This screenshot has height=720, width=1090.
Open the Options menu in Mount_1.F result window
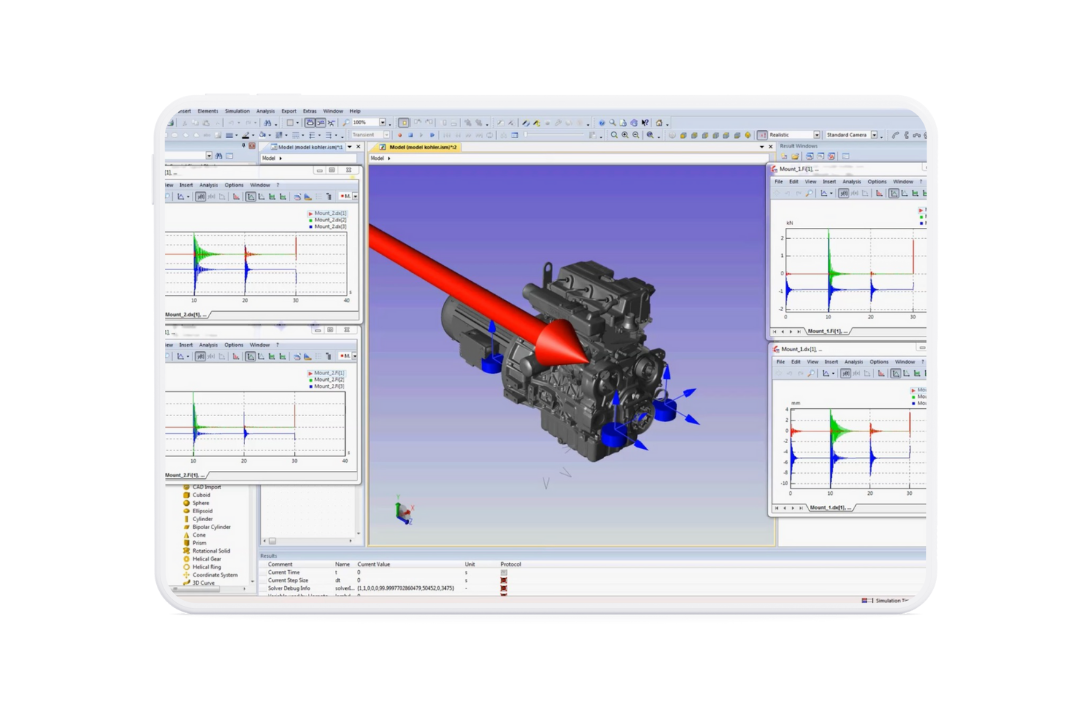[877, 182]
